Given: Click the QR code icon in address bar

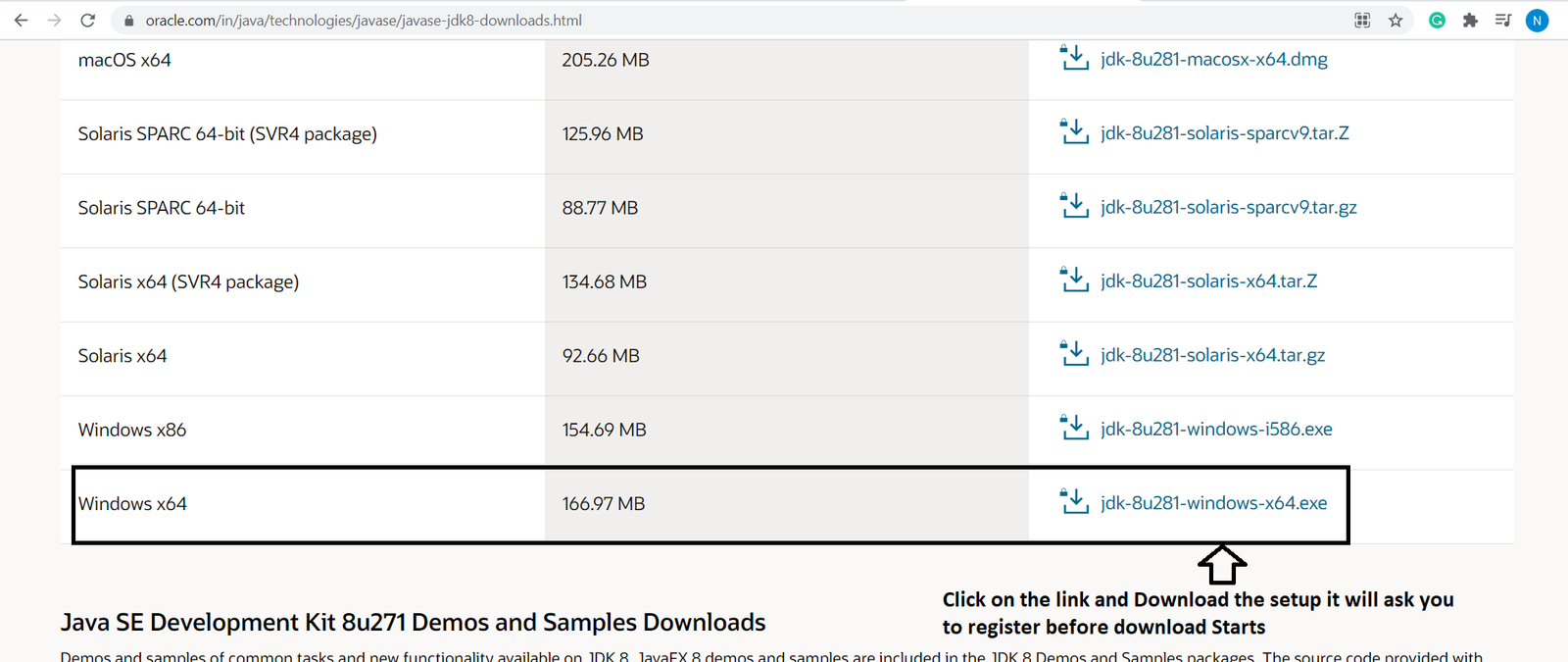Looking at the screenshot, I should tap(1362, 20).
